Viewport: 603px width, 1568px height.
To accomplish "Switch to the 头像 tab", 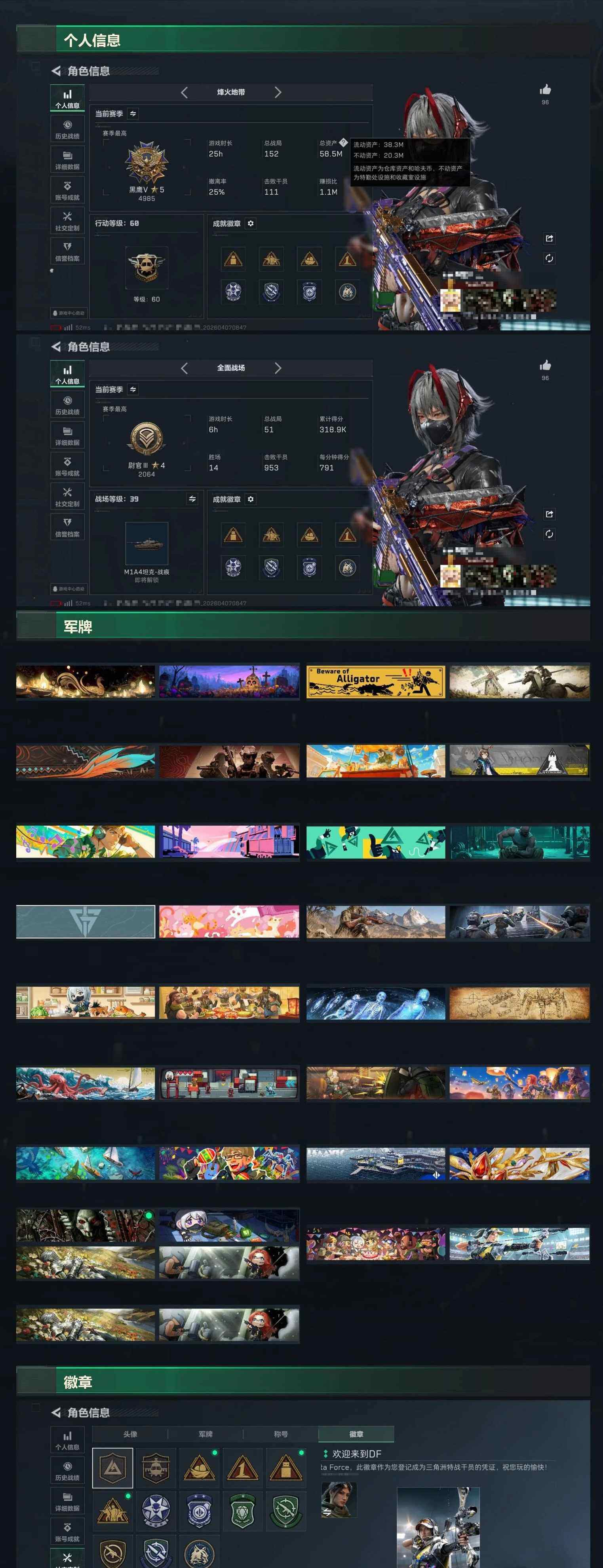I will tap(130, 1434).
